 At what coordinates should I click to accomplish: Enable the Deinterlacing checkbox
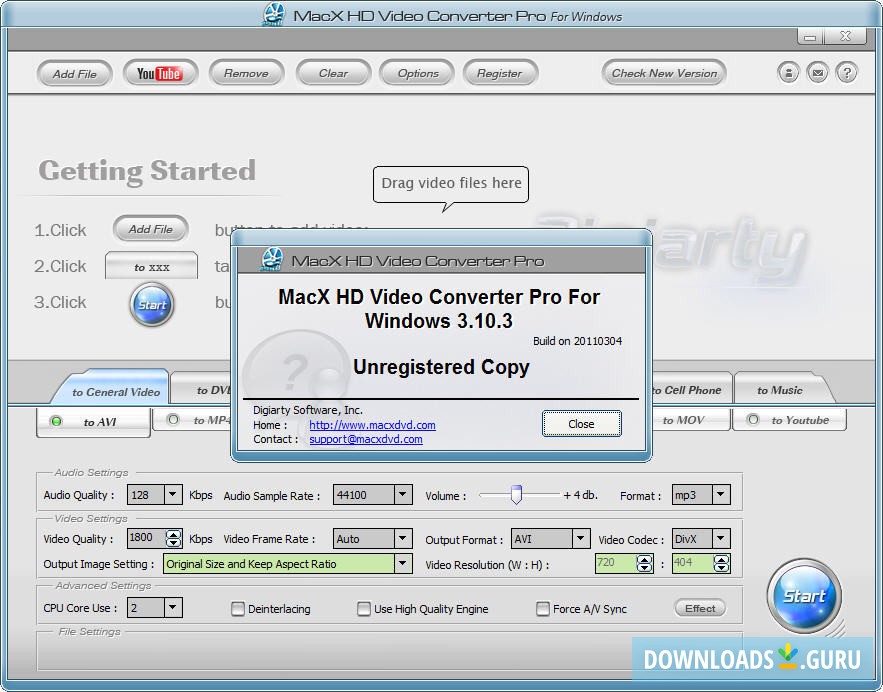pos(238,609)
